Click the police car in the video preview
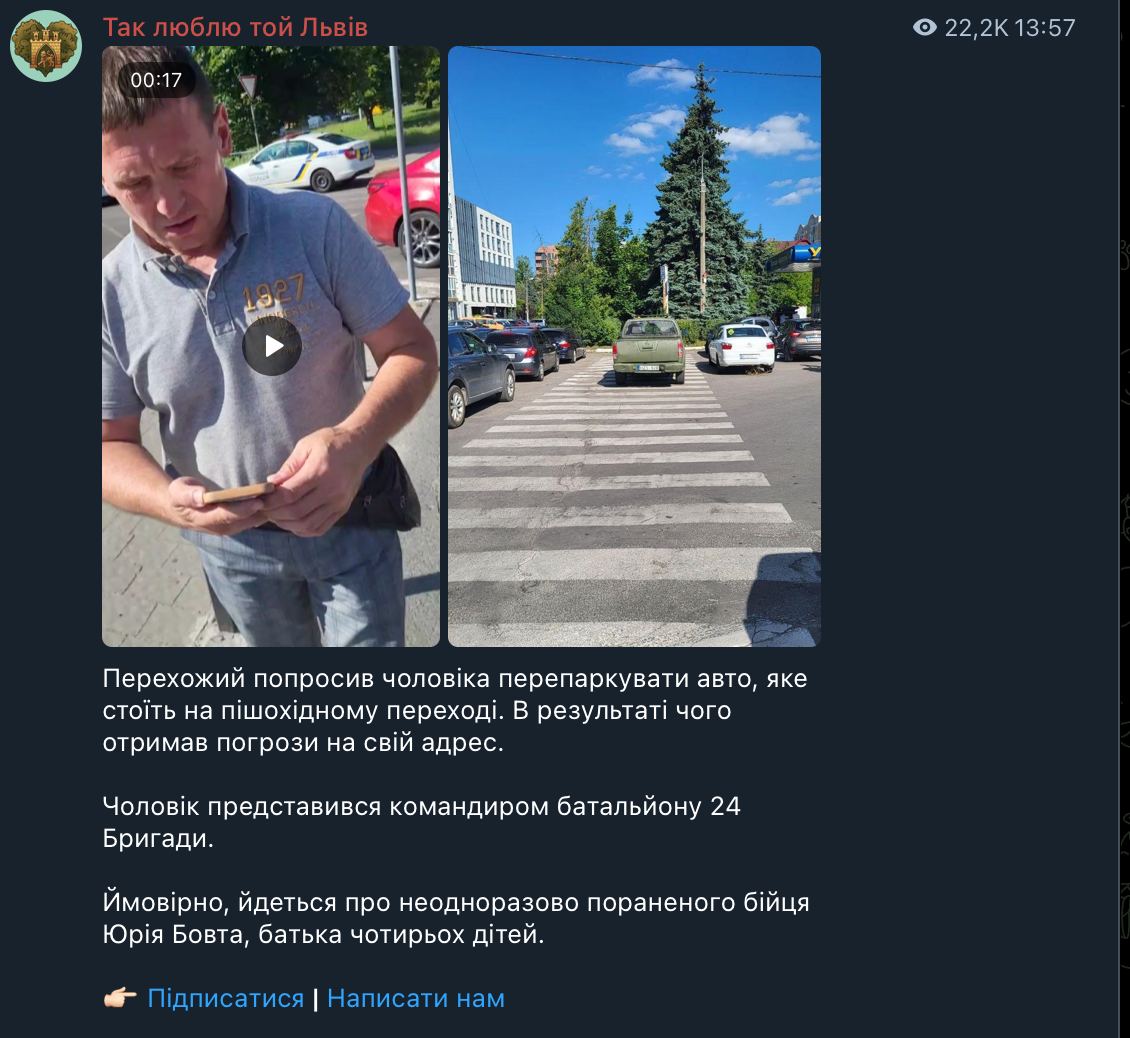Image resolution: width=1130 pixels, height=1038 pixels. tap(303, 160)
